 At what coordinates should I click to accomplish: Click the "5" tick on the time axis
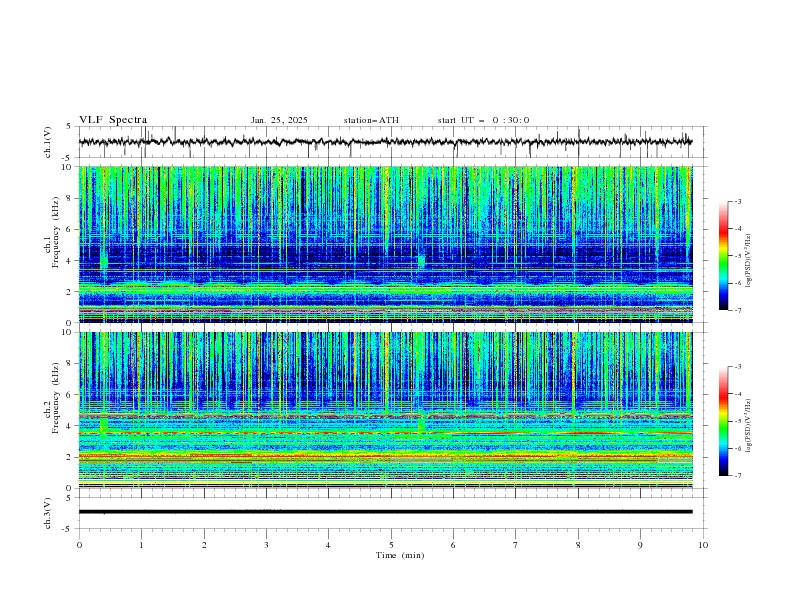(x=391, y=545)
